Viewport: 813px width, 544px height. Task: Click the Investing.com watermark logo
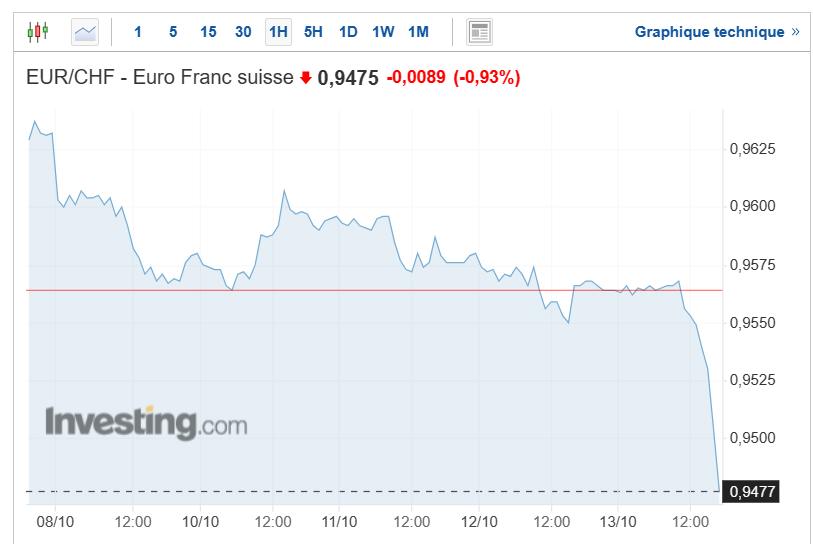pos(146,423)
